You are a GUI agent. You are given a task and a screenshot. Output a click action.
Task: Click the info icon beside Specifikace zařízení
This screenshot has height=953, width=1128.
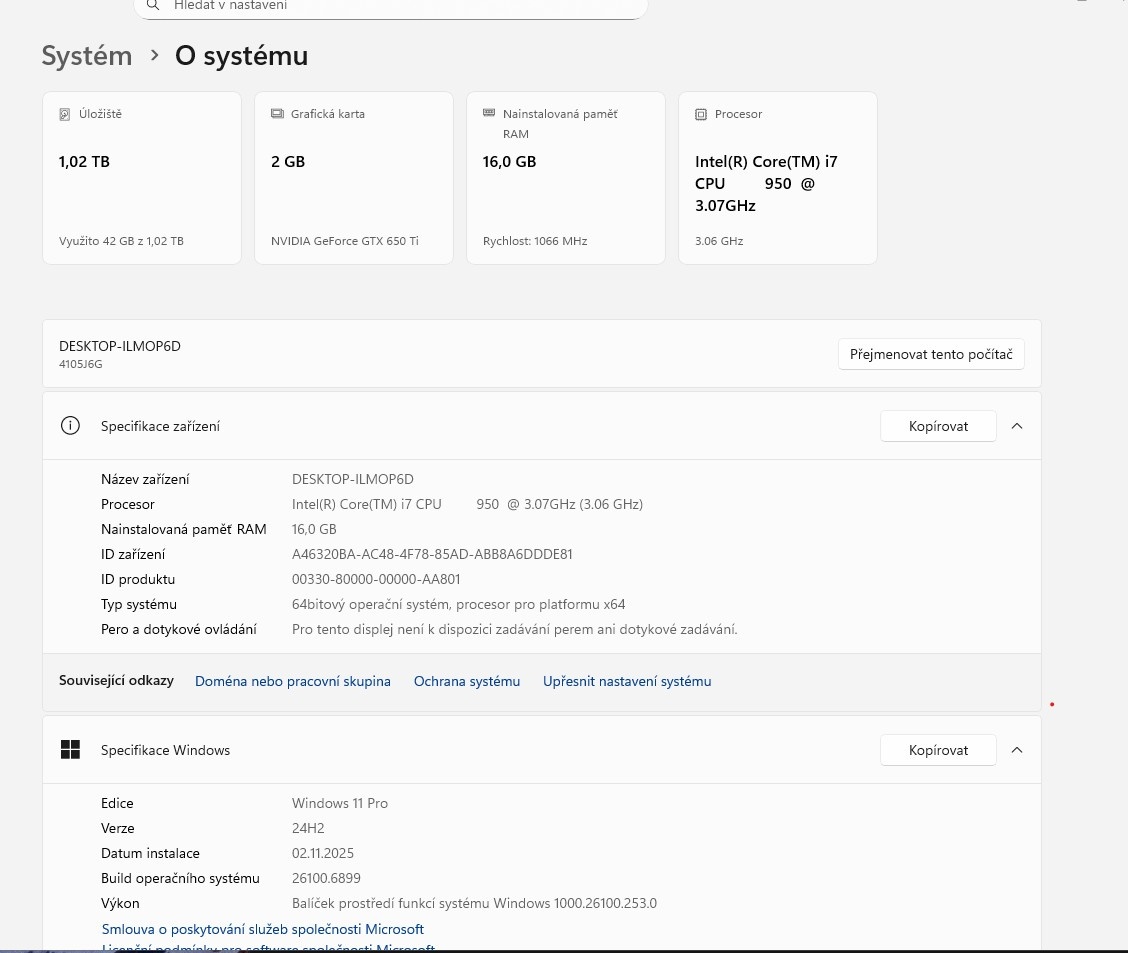[70, 426]
